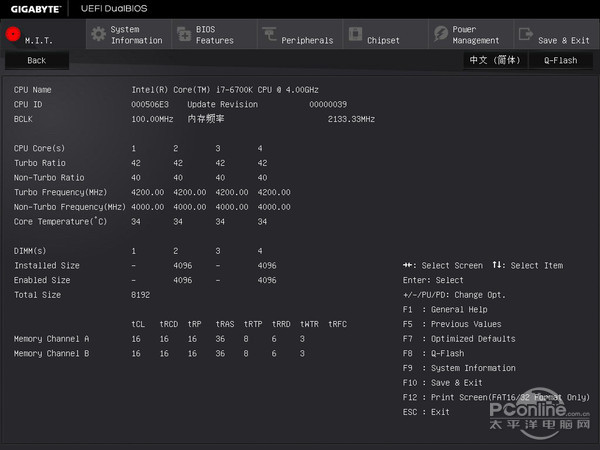The image size is (600, 450).
Task: Switch to the Peripherals tab label
Action: tap(307, 40)
